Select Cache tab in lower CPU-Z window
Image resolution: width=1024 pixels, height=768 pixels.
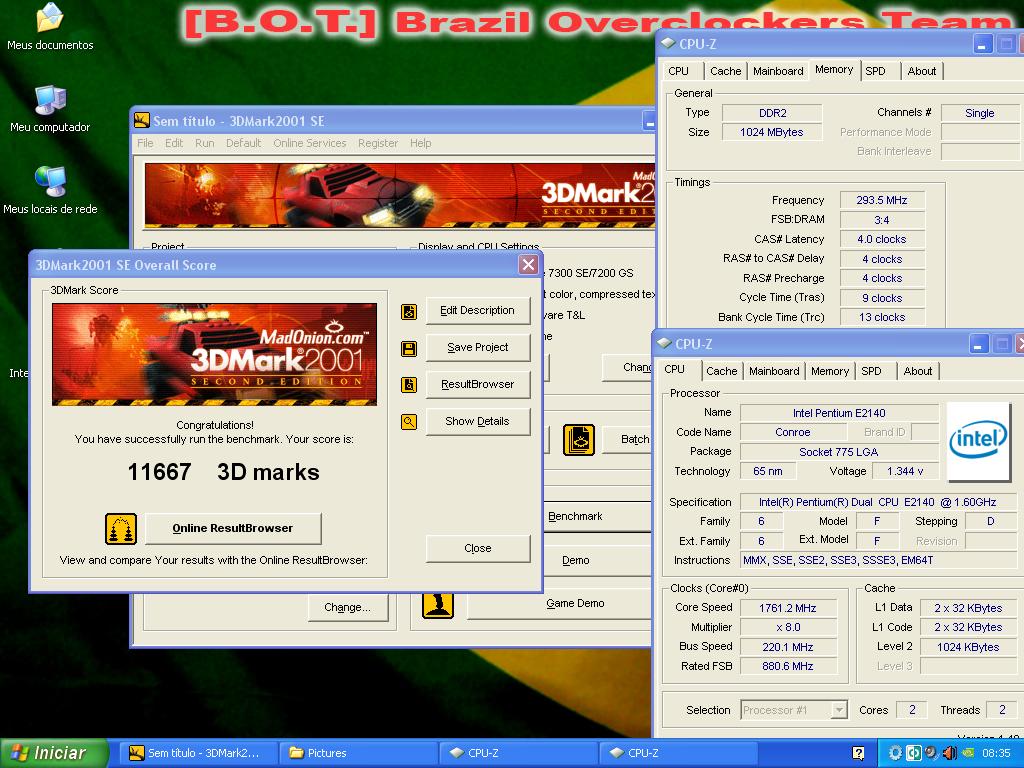pyautogui.click(x=722, y=371)
